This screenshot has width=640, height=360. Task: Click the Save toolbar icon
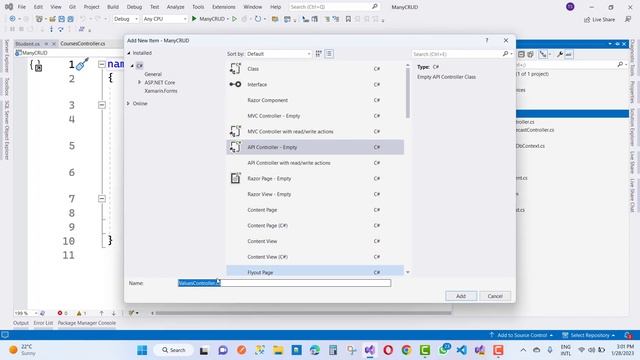point(61,19)
